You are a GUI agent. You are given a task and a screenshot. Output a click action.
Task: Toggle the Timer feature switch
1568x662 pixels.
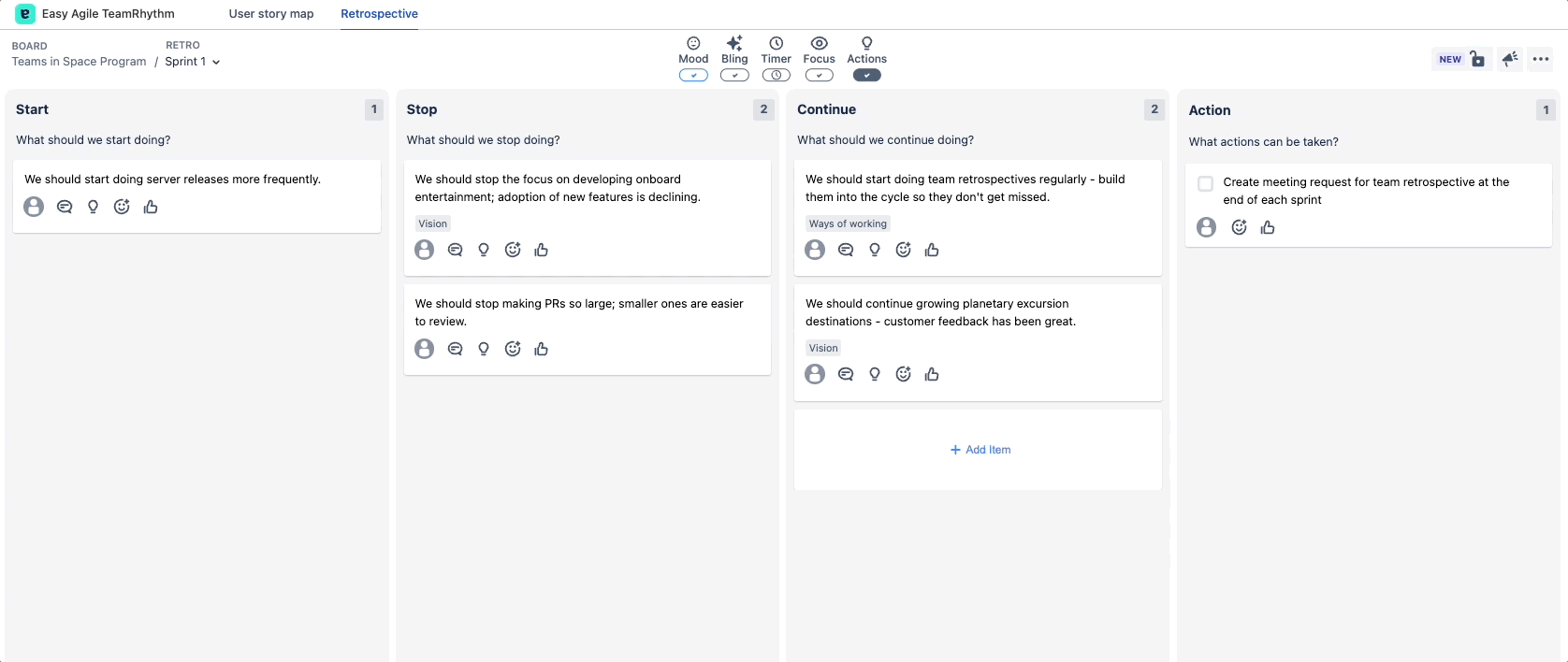(776, 76)
